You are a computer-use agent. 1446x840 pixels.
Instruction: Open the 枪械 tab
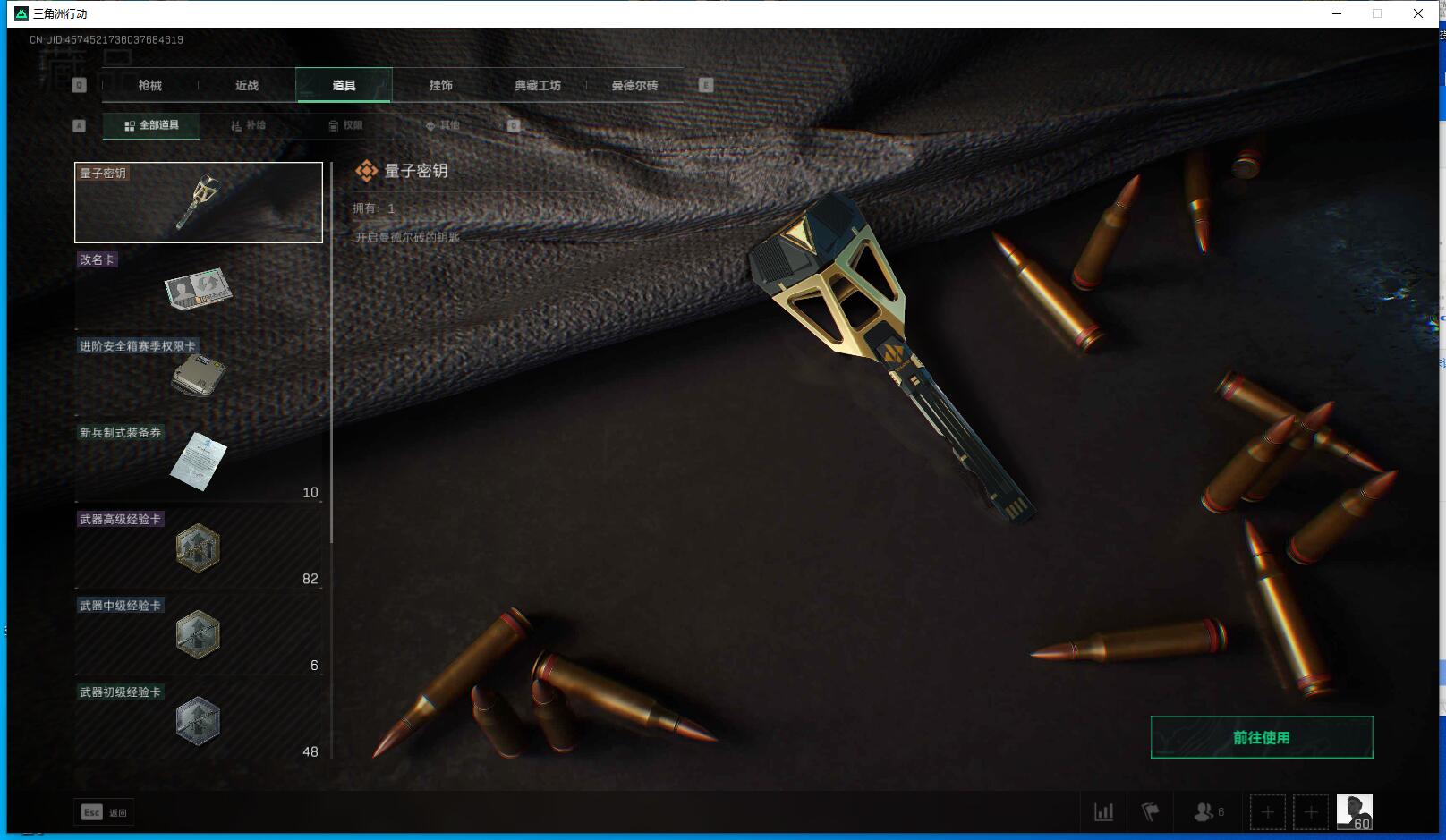150,85
